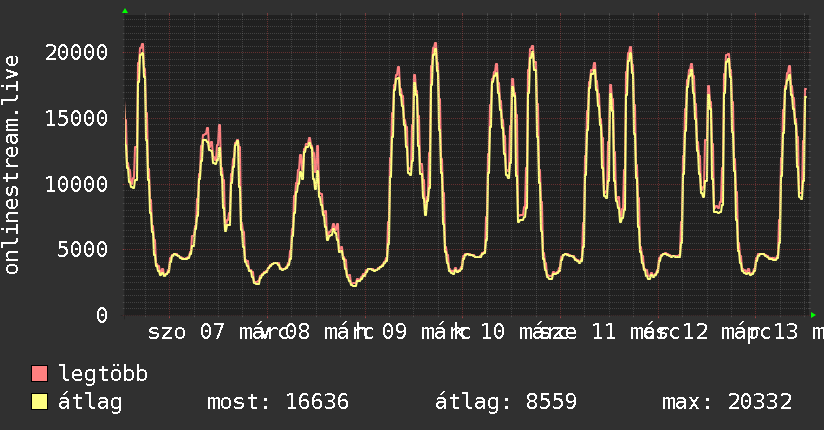Click the legtöbb legend label

coord(103,374)
